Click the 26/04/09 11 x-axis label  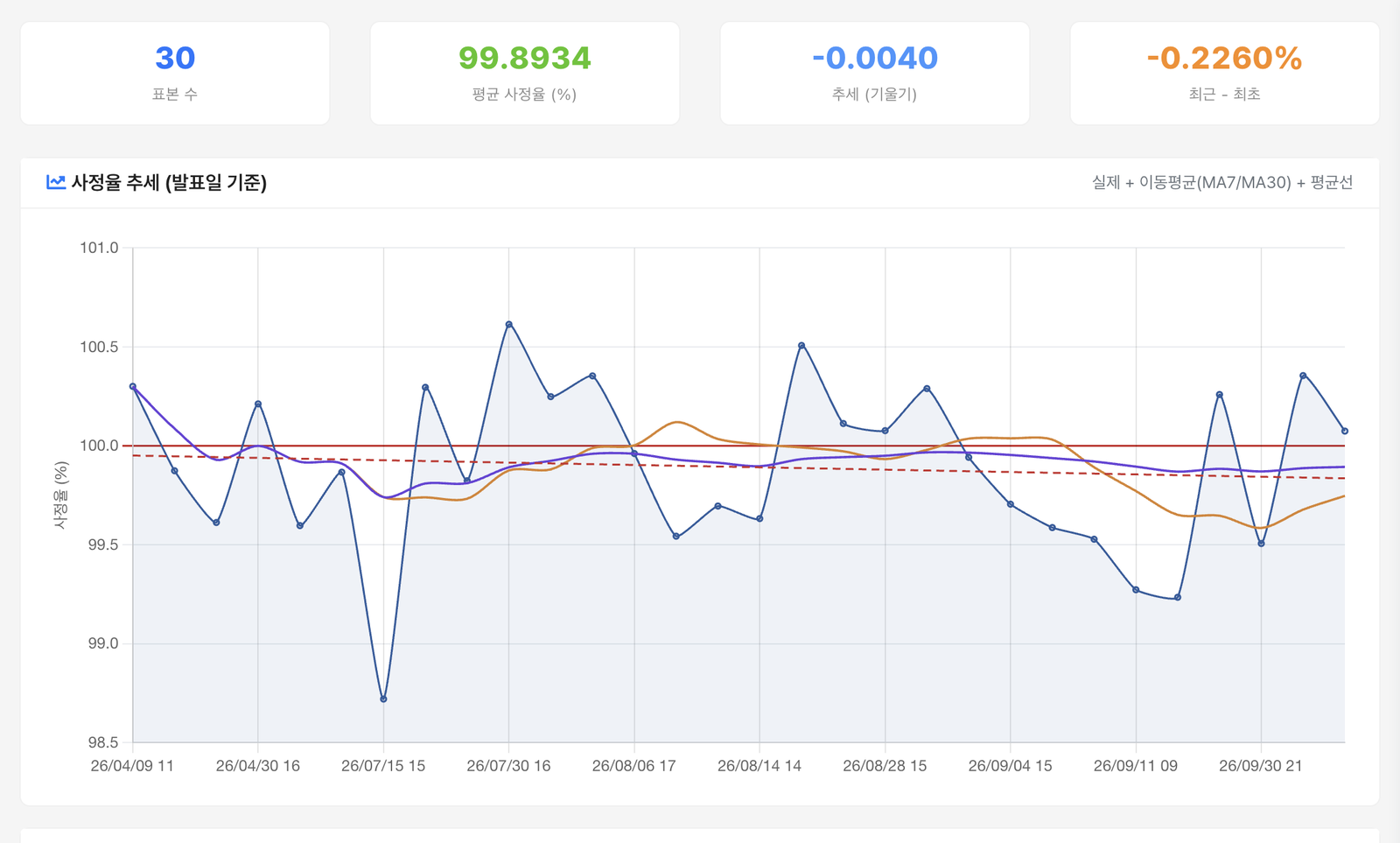coord(132,766)
